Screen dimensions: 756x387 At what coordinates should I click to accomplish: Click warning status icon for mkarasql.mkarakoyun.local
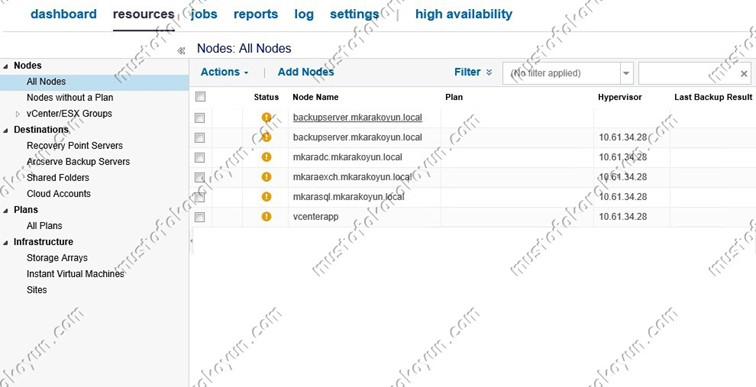tap(266, 197)
